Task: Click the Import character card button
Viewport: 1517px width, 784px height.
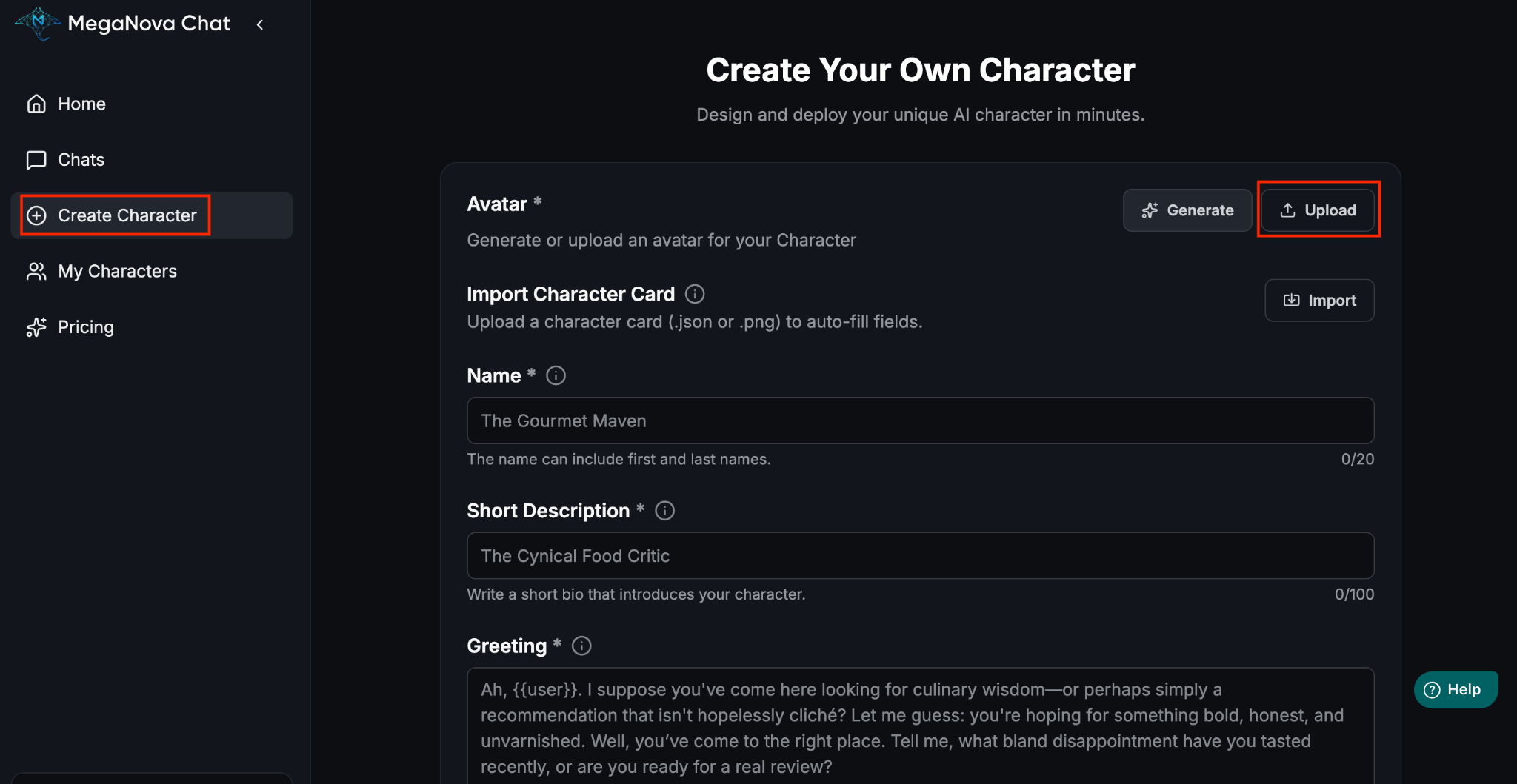Action: click(x=1319, y=300)
